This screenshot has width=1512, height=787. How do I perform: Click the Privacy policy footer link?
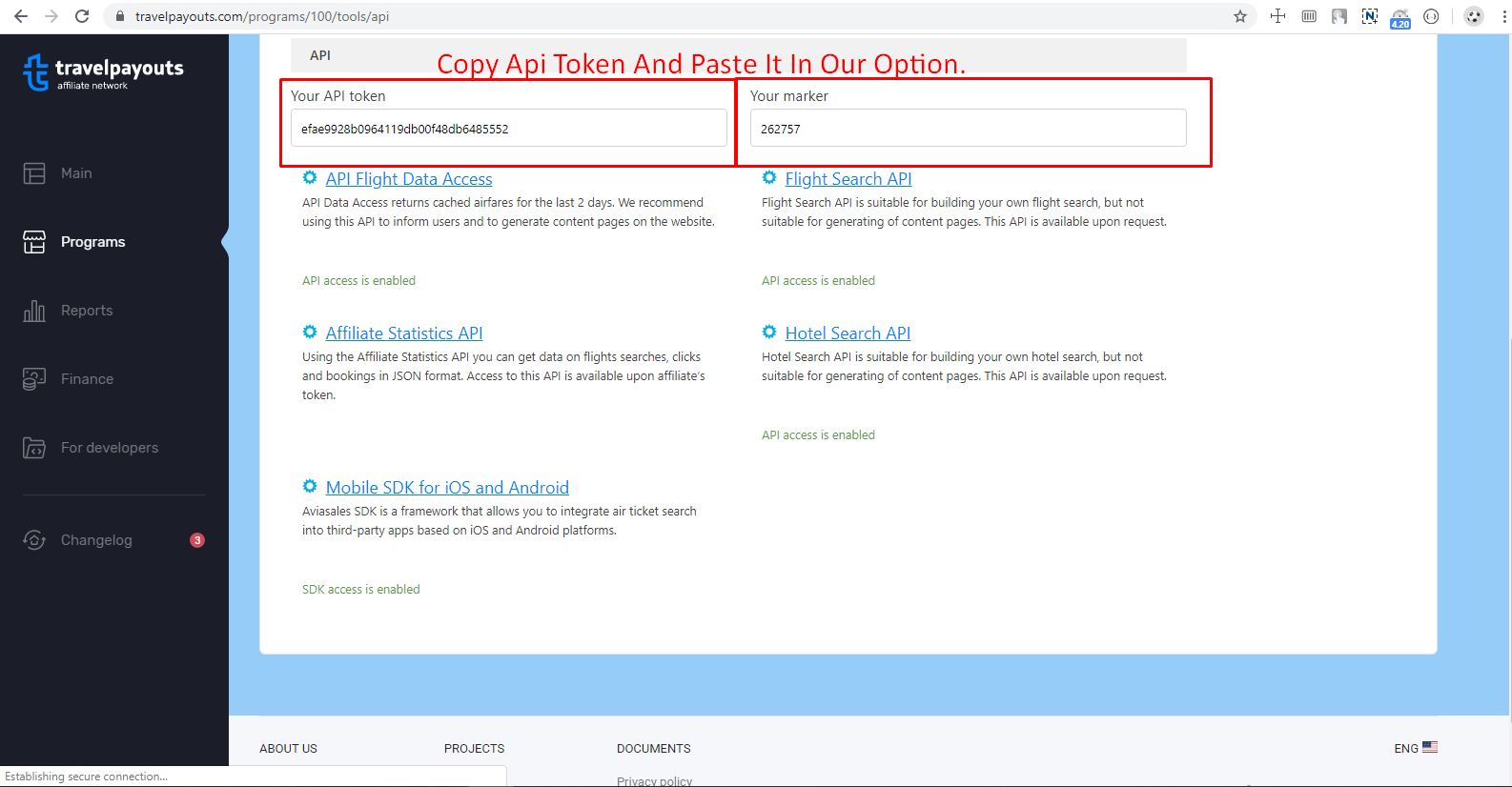point(655,781)
